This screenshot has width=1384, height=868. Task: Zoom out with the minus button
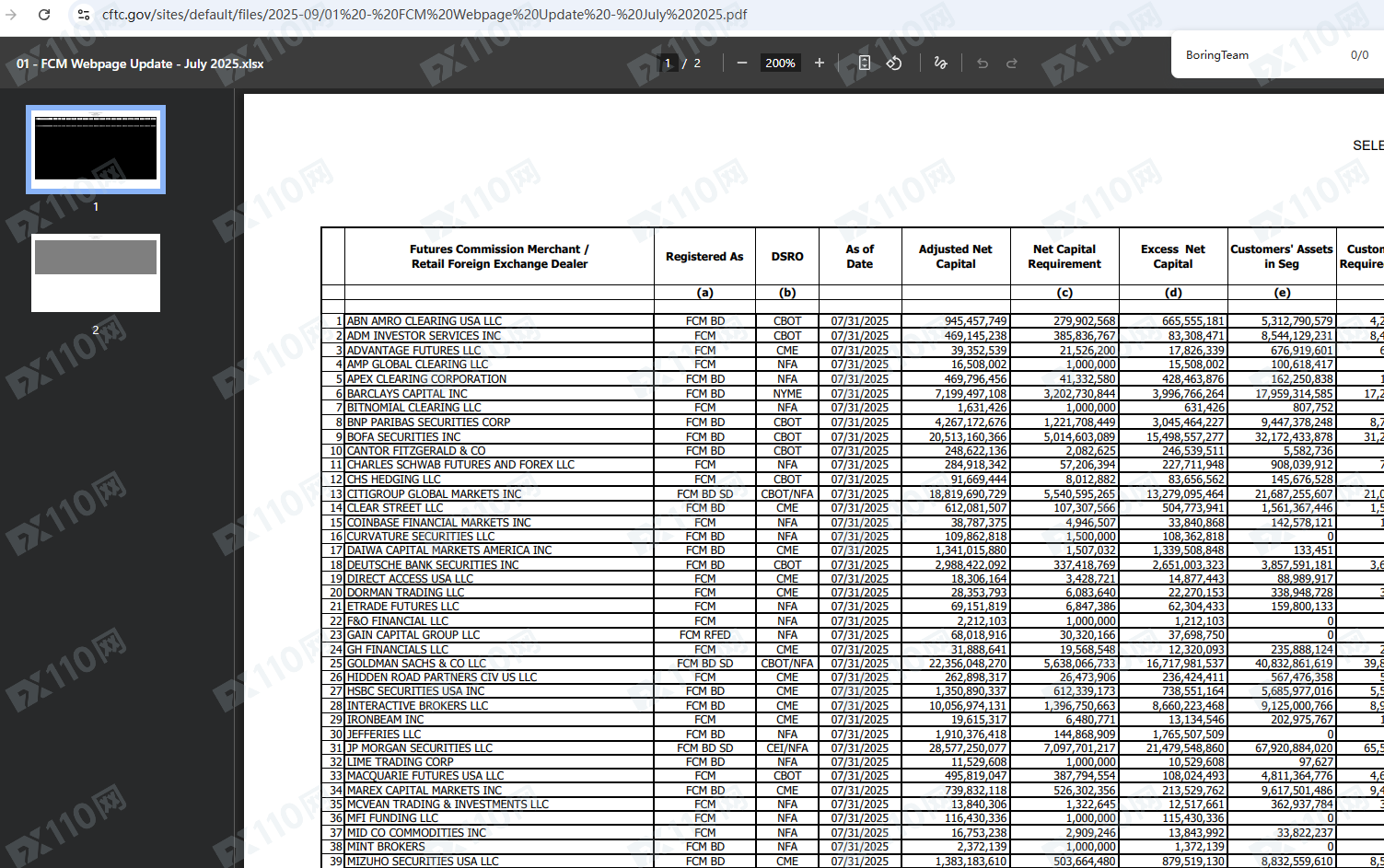[741, 63]
